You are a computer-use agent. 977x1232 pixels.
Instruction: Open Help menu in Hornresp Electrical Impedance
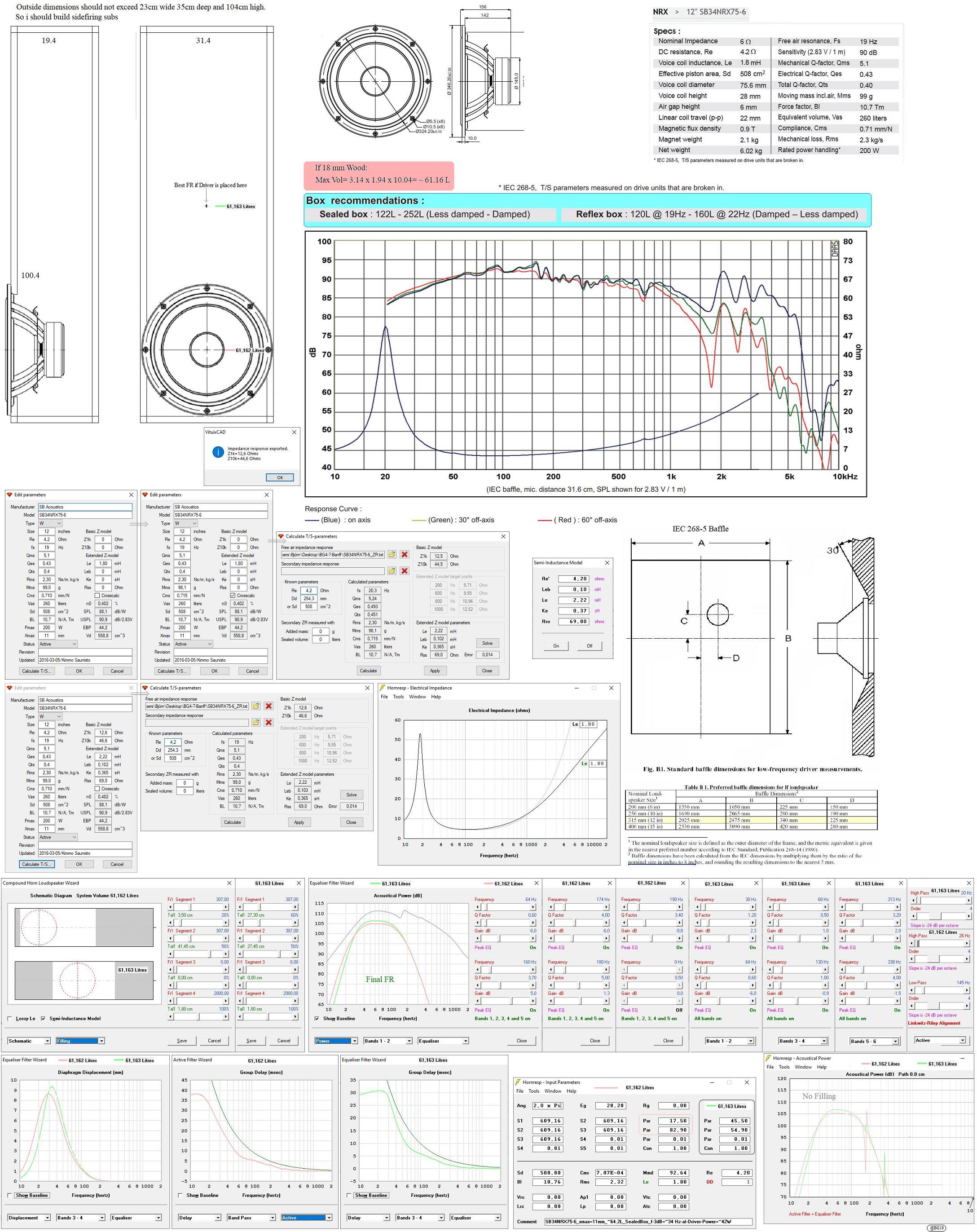coord(436,697)
